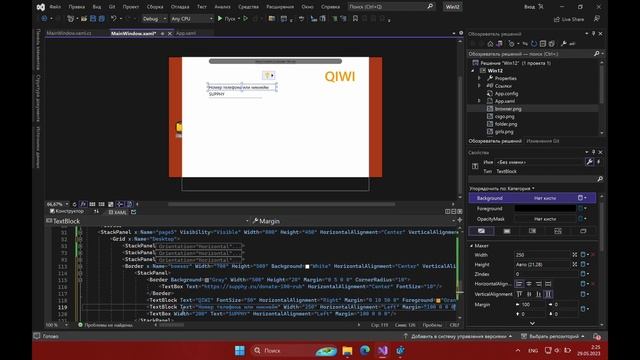Toggle stretch VerticalAlignment button

pos(549,294)
